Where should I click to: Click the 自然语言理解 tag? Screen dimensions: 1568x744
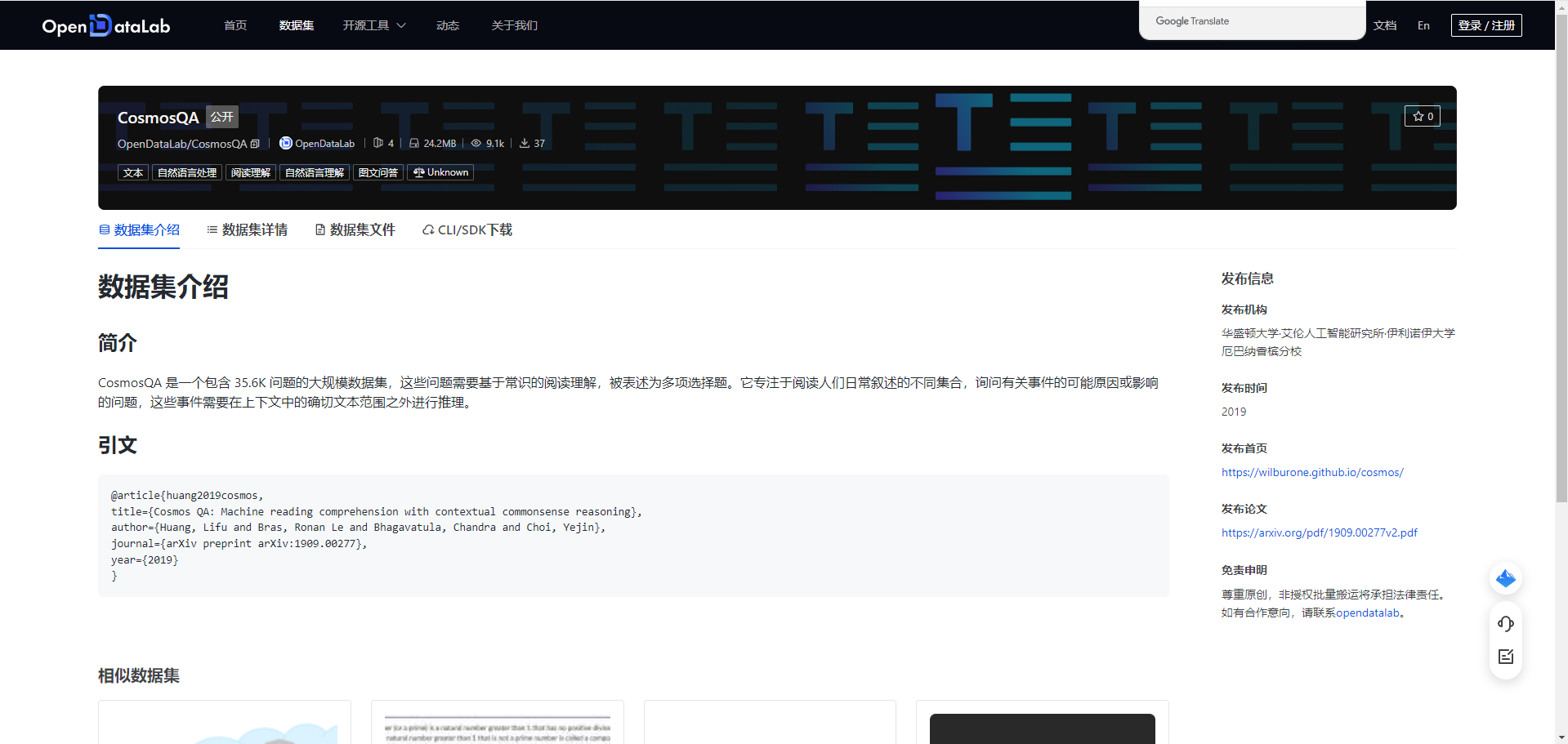(315, 172)
